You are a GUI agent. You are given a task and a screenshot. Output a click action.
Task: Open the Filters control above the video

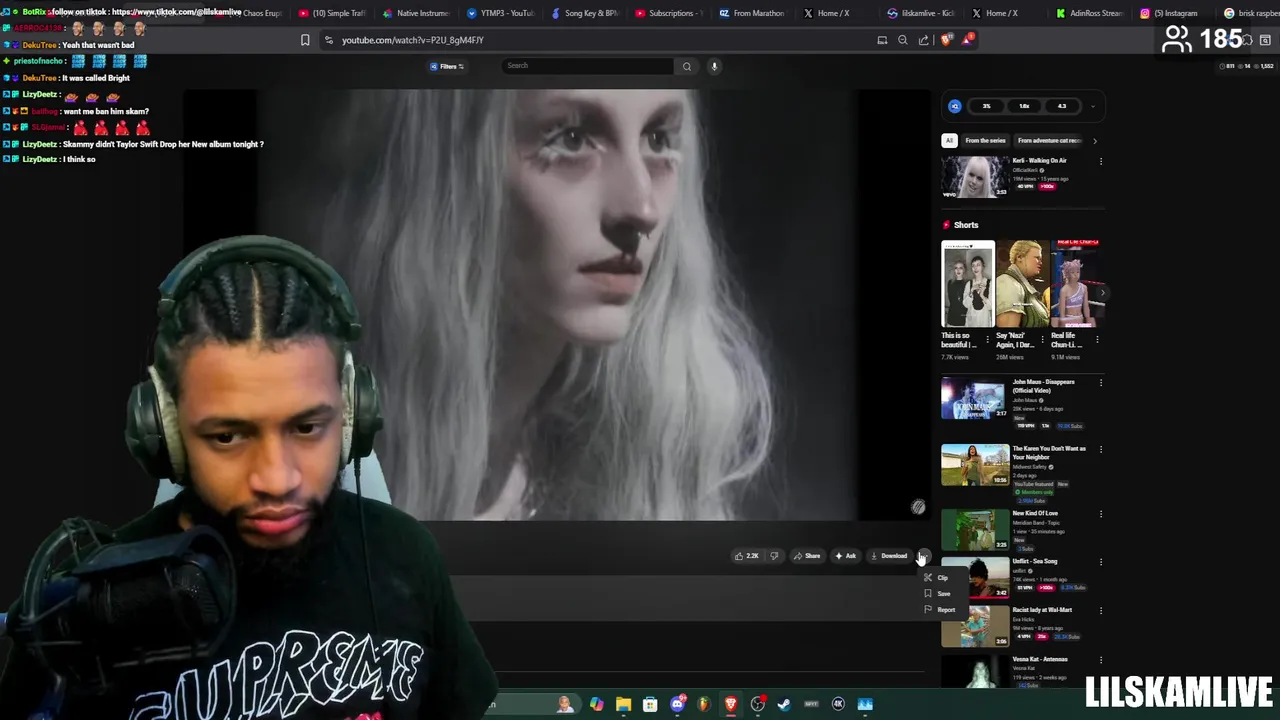[x=447, y=67]
